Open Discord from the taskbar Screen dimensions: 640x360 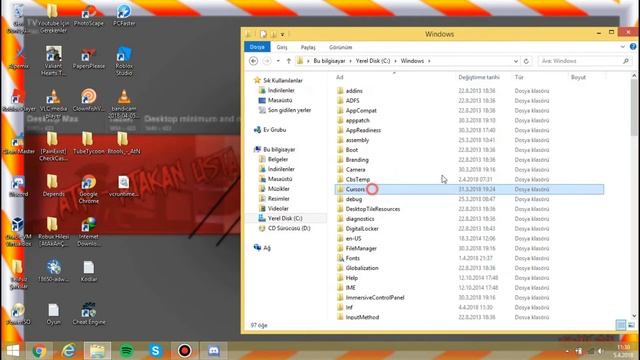213,351
